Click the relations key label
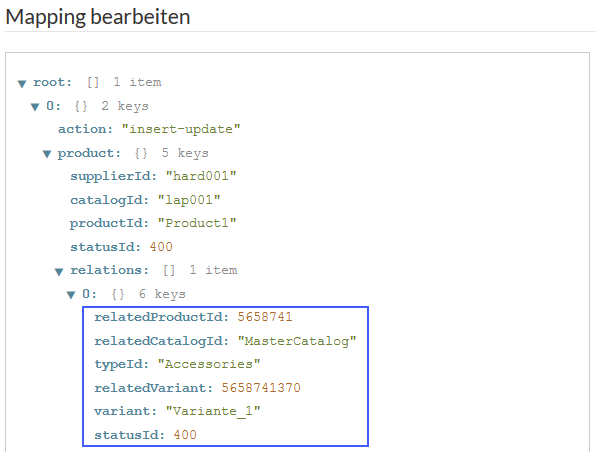This screenshot has height=452, width=596. click(x=109, y=270)
